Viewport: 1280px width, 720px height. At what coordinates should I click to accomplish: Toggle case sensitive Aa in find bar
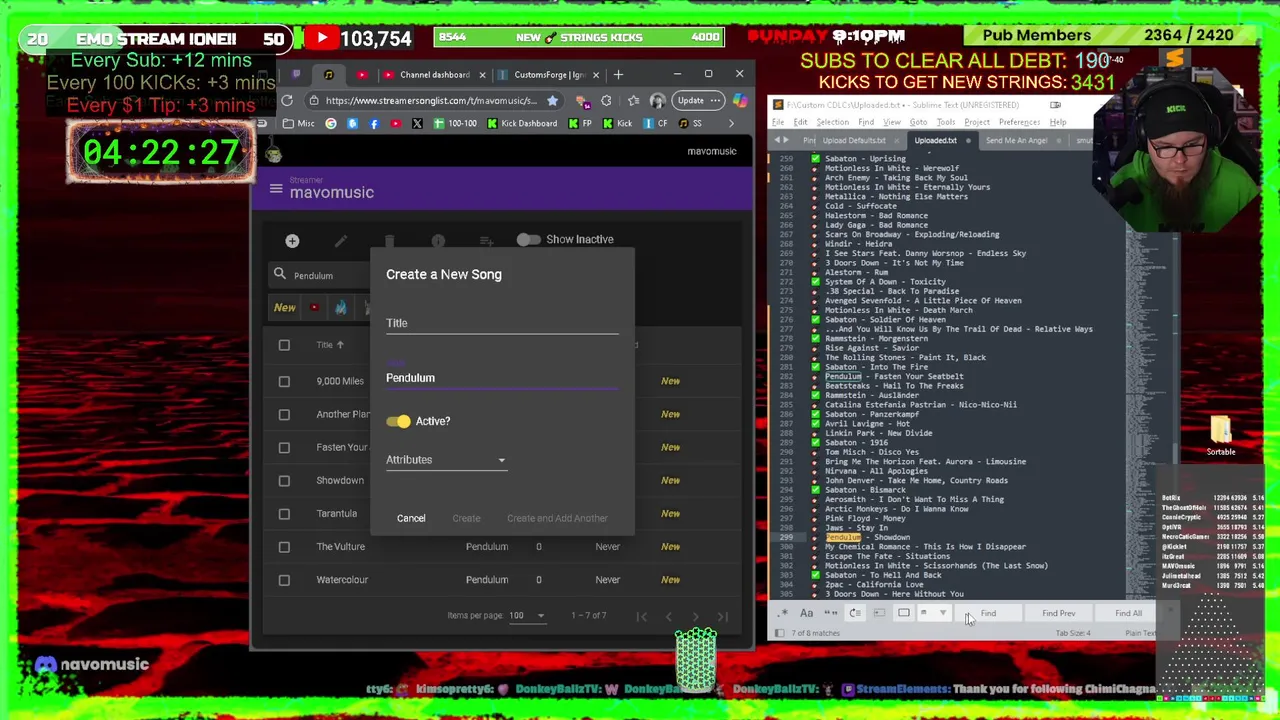coord(806,613)
